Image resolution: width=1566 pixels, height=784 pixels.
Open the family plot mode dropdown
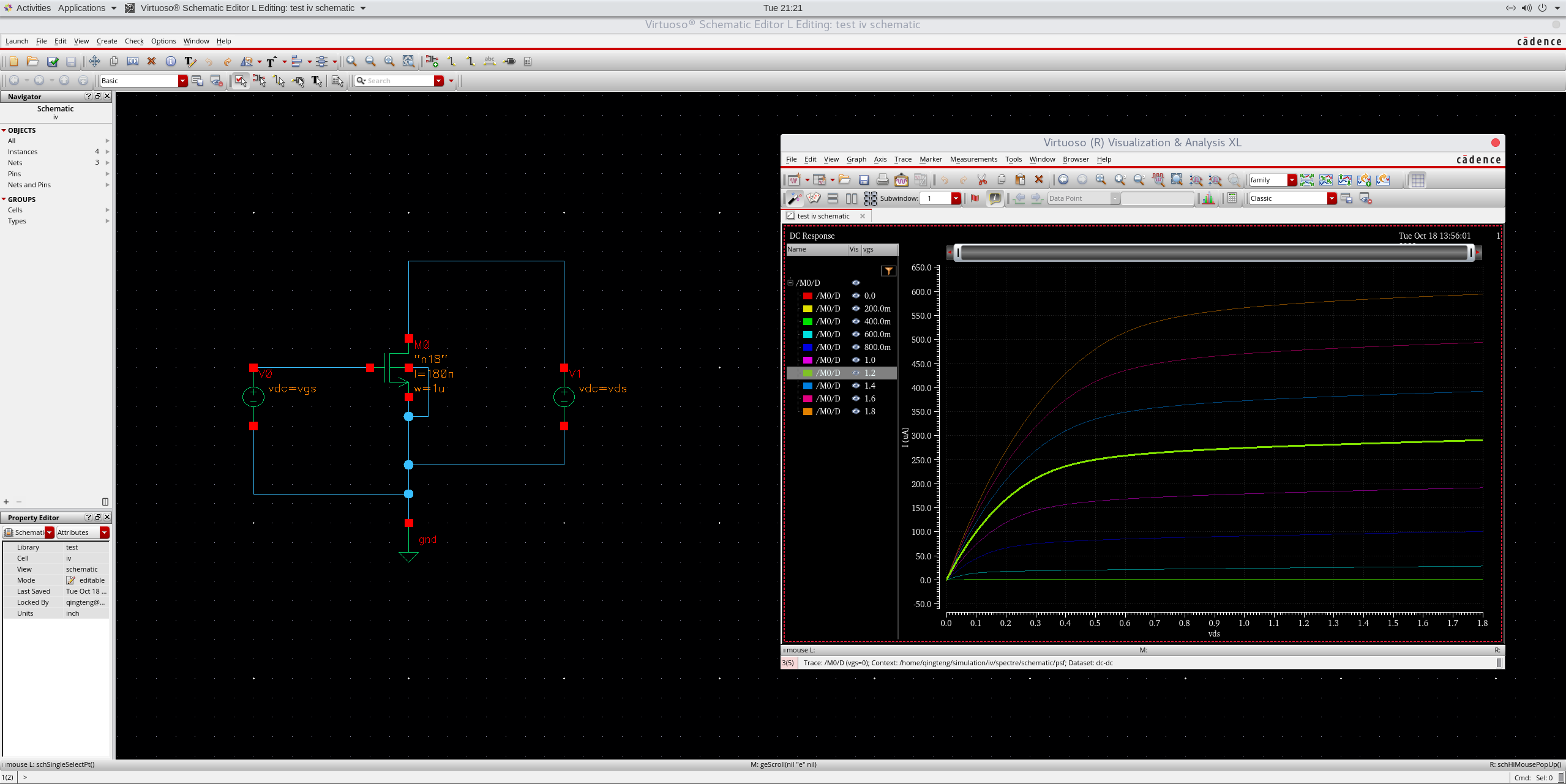1292,180
